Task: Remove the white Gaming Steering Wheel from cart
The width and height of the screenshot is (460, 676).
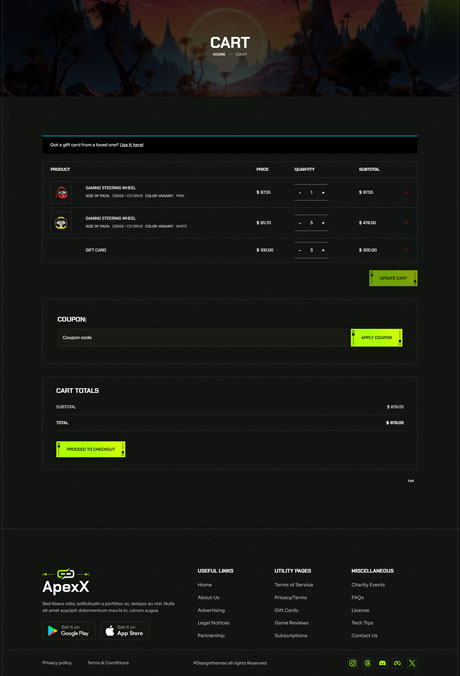Action: (x=406, y=222)
